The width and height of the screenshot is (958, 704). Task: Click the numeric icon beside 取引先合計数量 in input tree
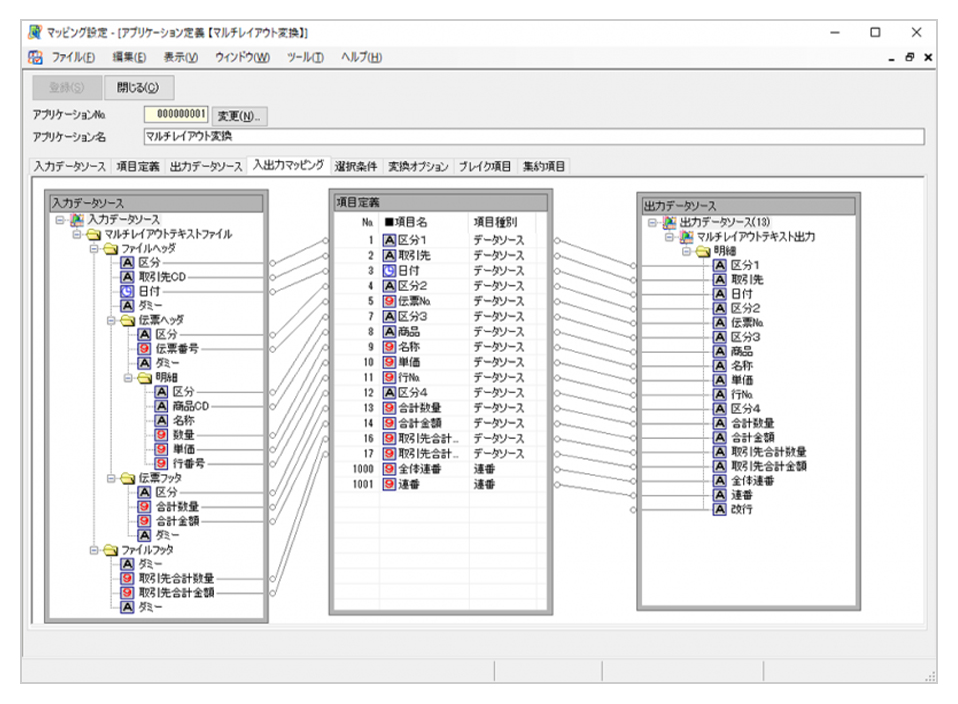pos(127,578)
